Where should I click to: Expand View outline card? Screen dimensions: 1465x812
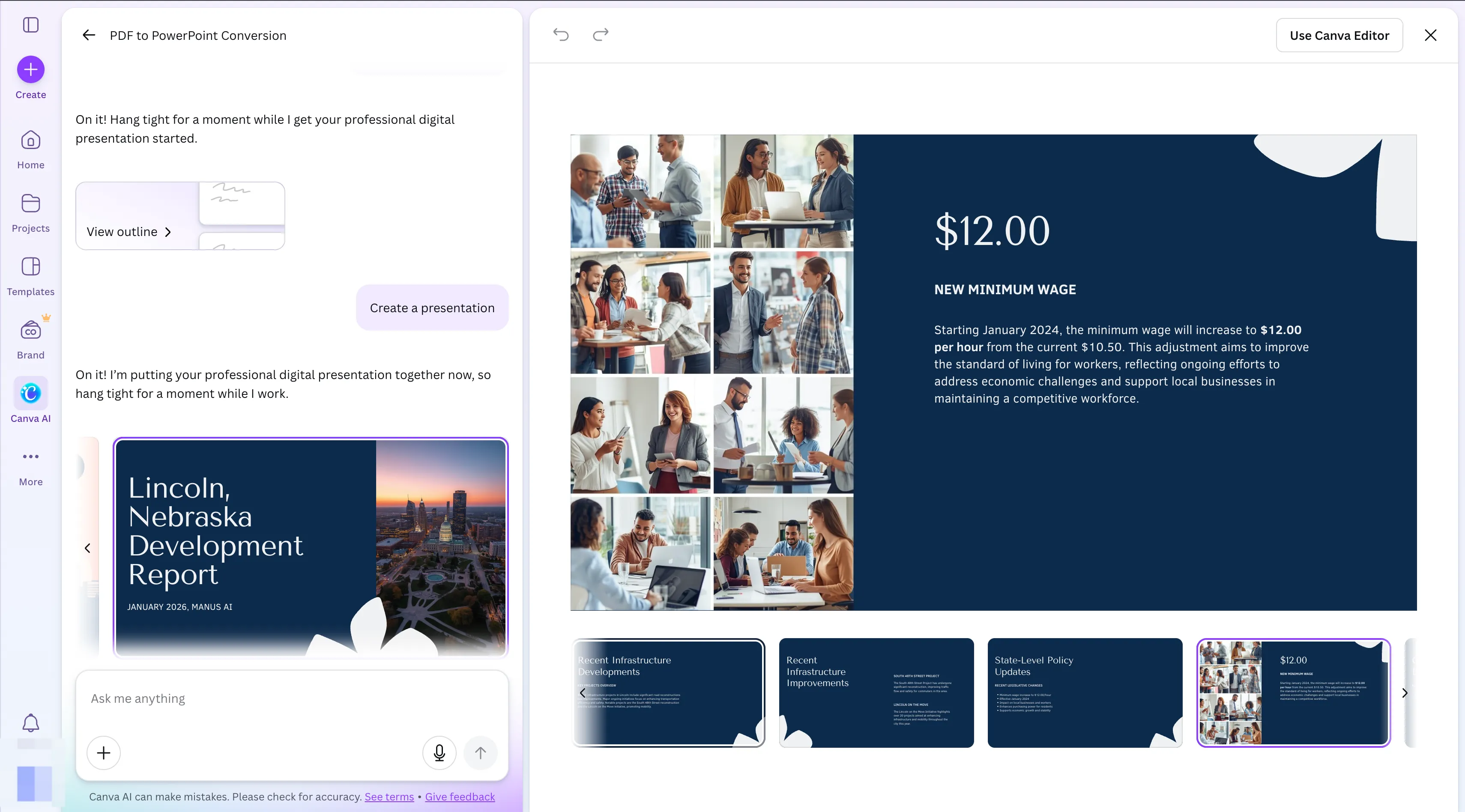pyautogui.click(x=129, y=232)
